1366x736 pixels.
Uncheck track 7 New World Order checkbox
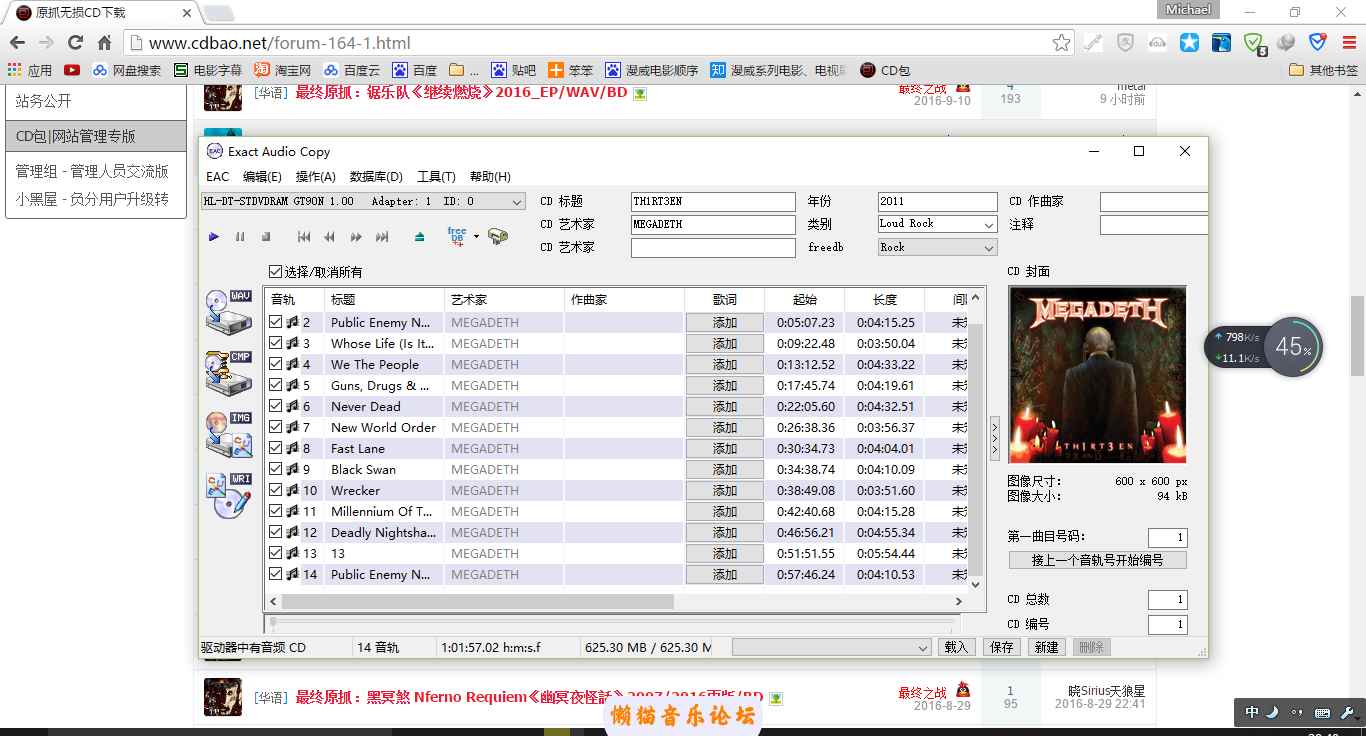276,427
